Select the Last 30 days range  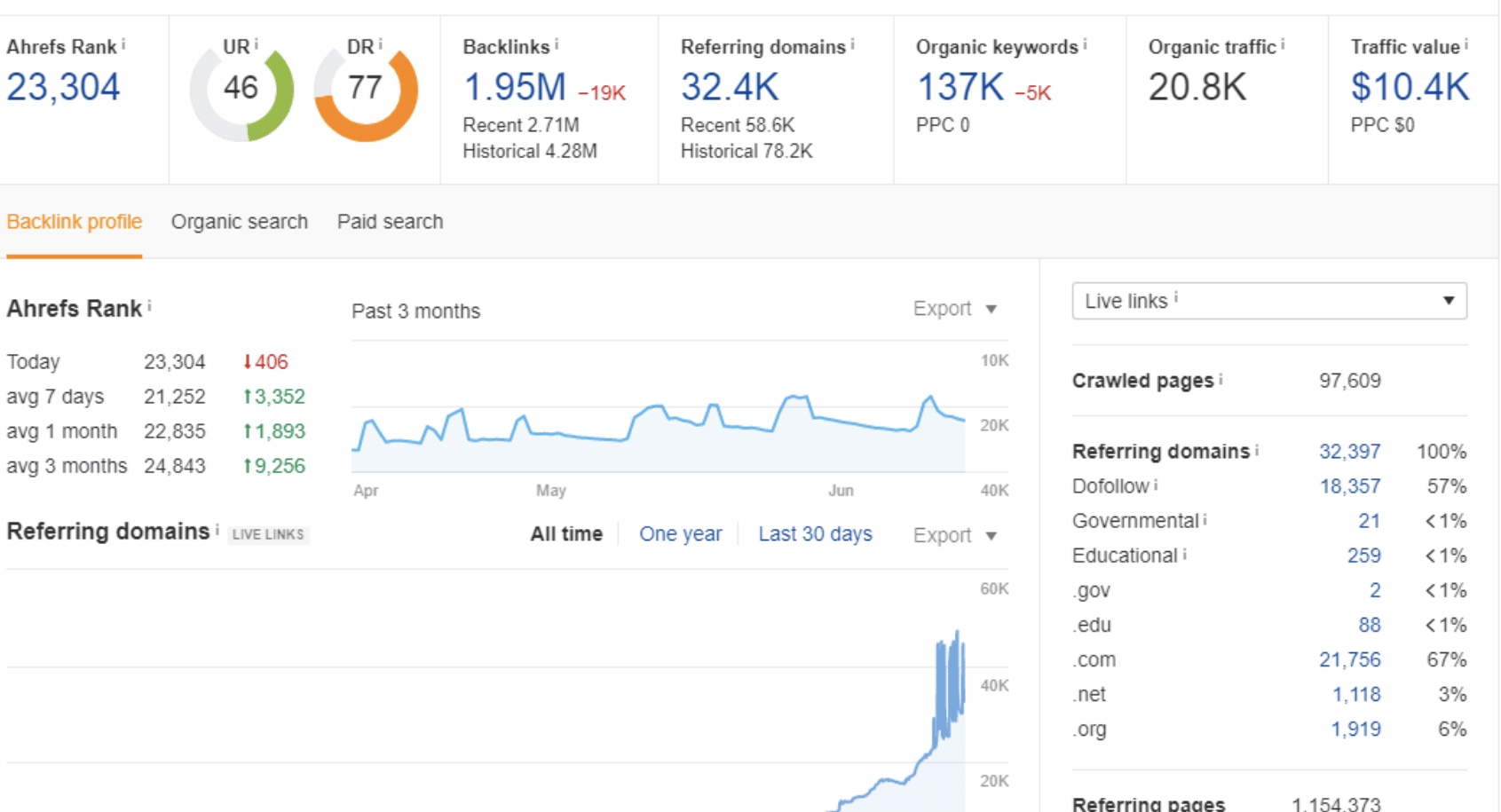pos(815,534)
